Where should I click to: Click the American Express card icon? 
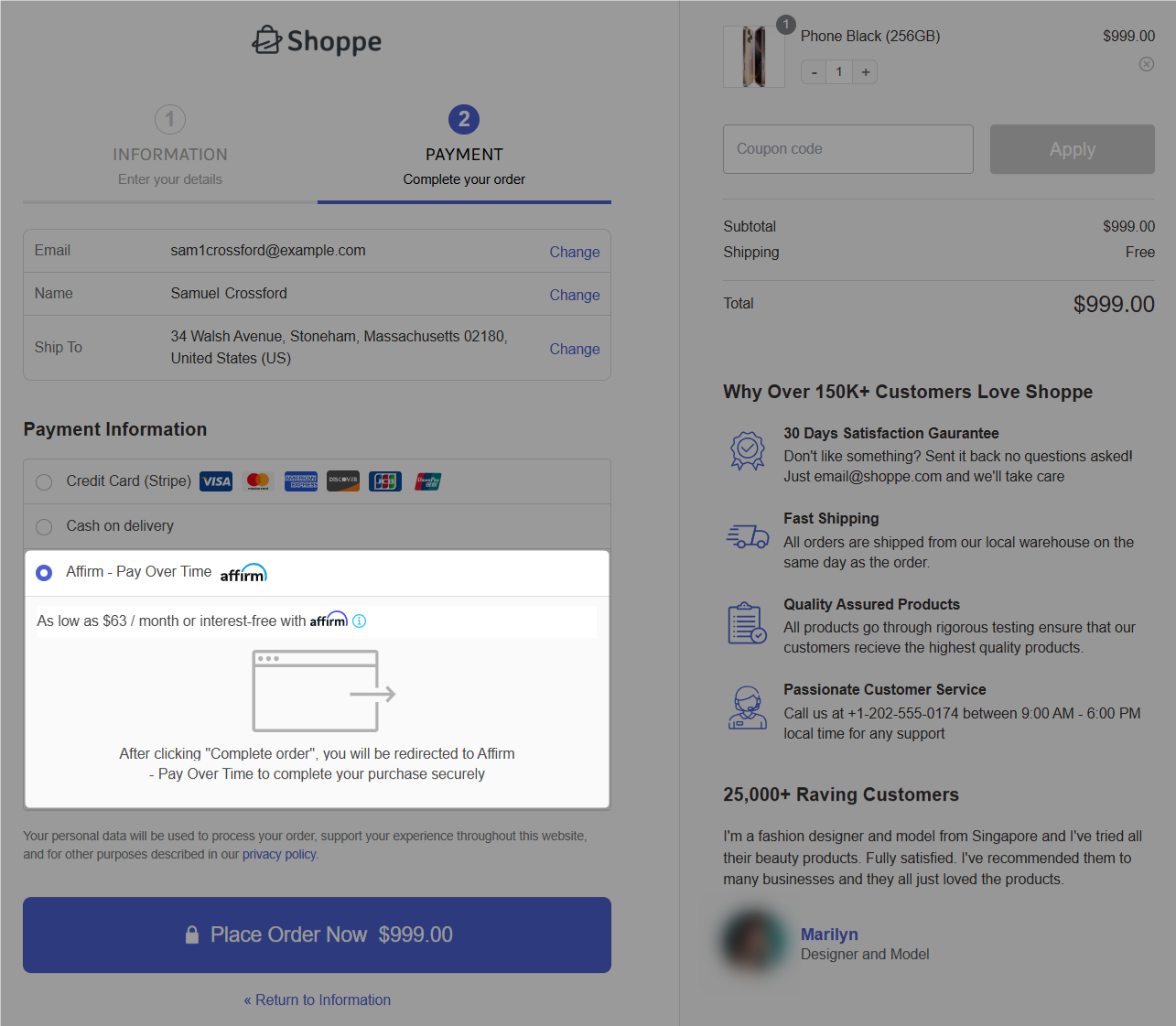tap(301, 481)
